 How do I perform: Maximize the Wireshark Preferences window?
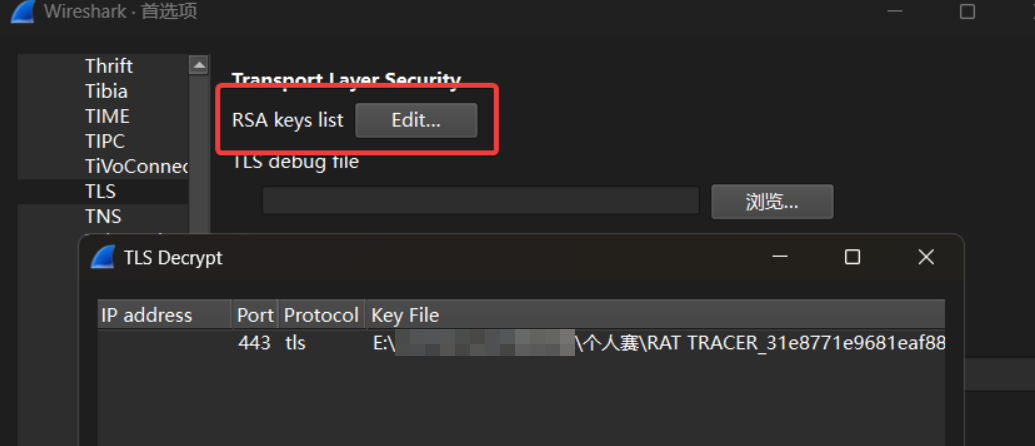[967, 12]
